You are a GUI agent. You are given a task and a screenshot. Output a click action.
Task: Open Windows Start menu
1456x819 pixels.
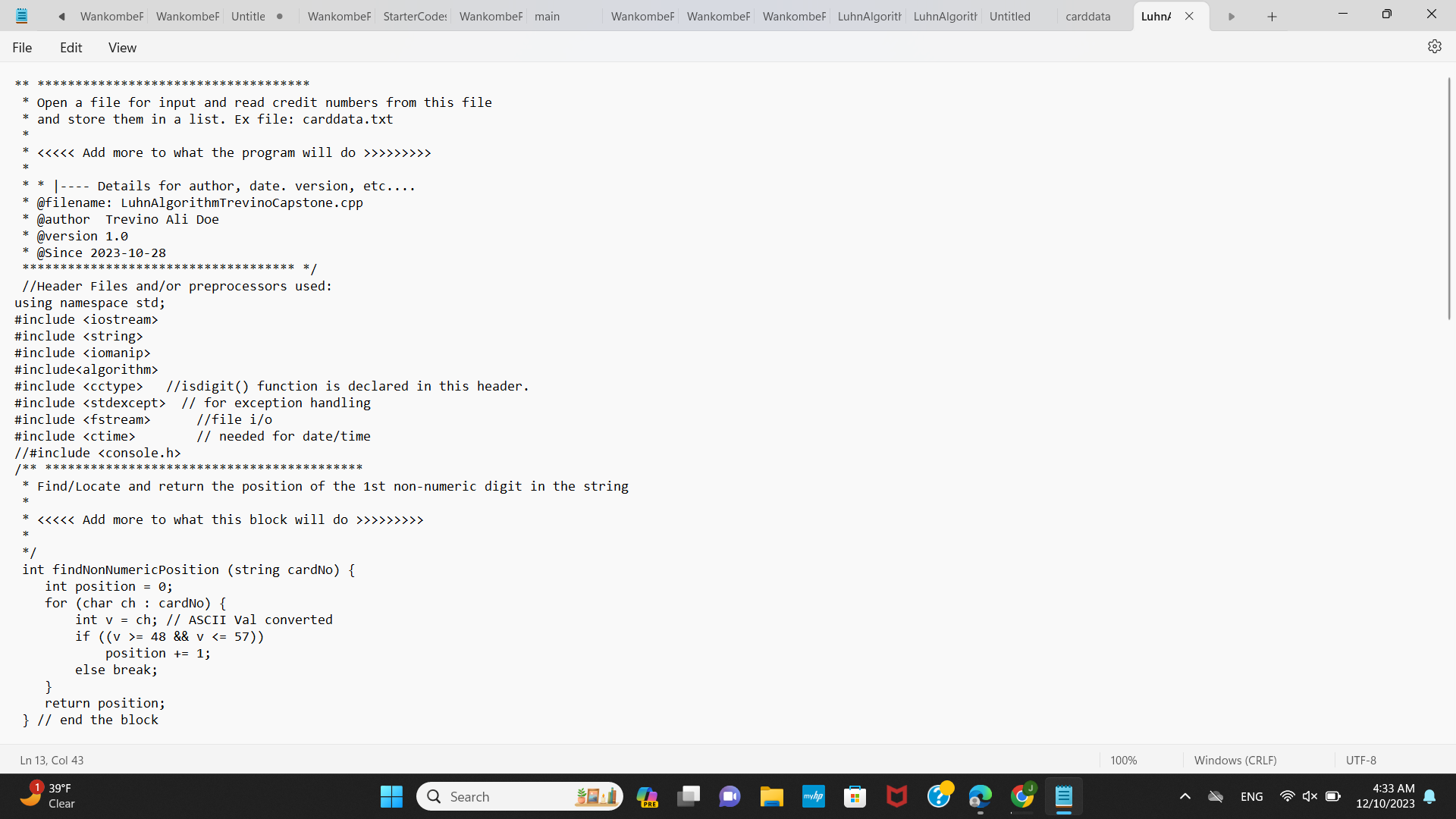[x=391, y=796]
